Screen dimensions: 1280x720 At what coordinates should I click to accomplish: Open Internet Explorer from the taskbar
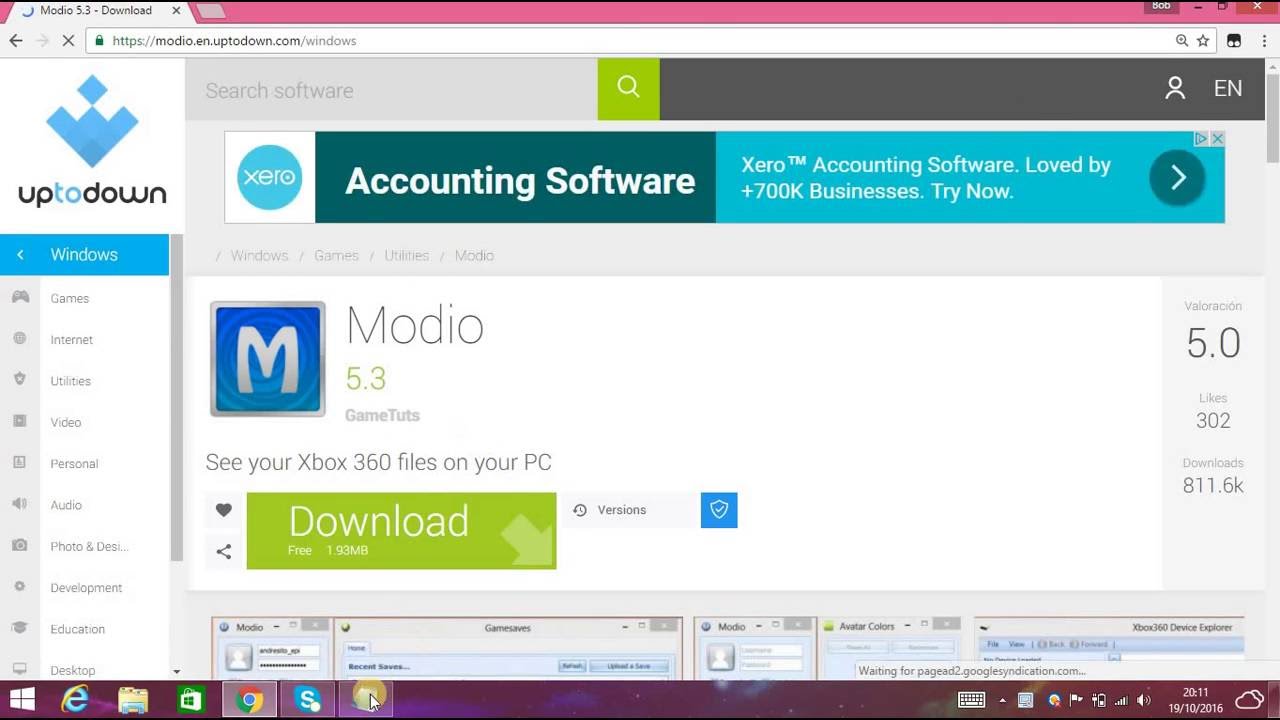[76, 700]
